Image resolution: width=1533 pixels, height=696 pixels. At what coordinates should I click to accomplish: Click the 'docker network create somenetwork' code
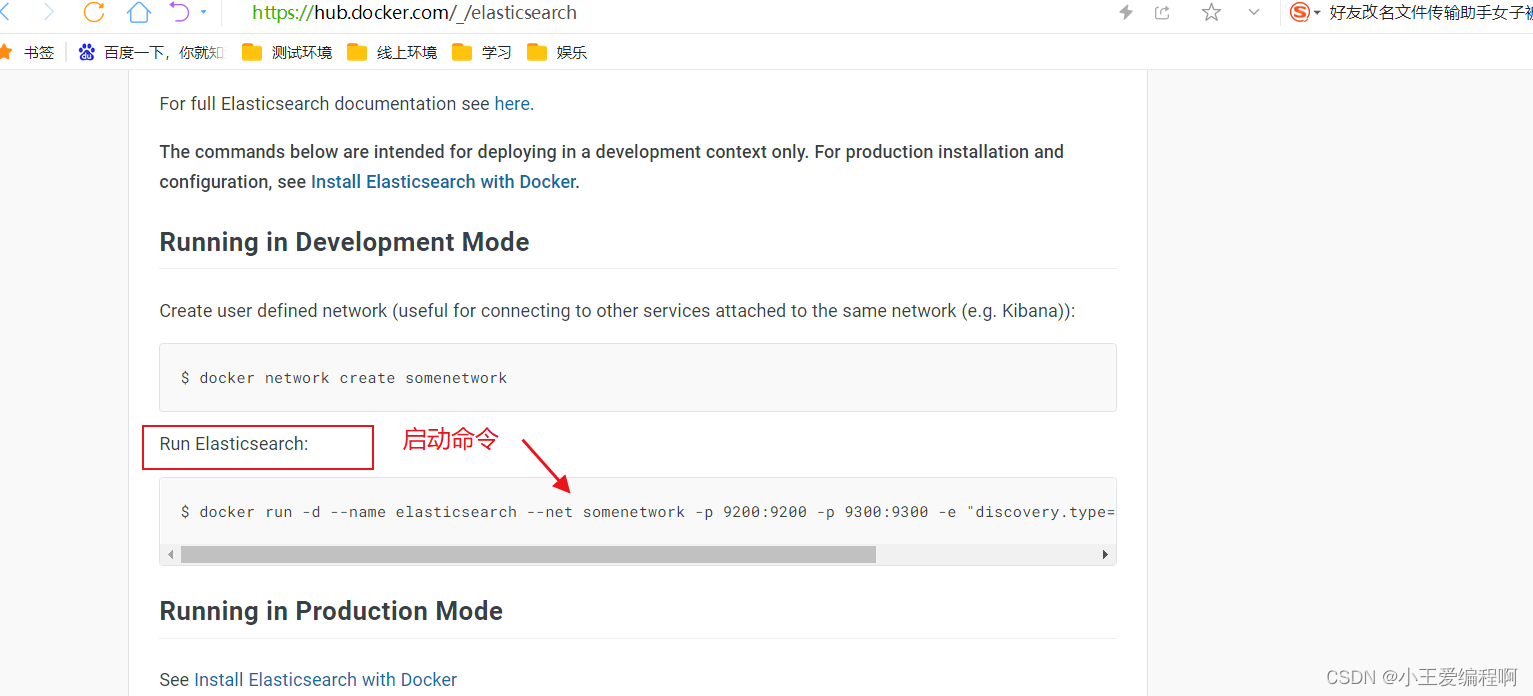[353, 378]
